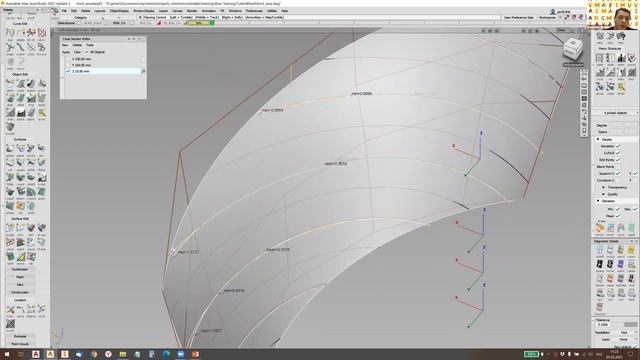Open the Preferences menu
Screen dimensions: 640x360
pos(254,11)
